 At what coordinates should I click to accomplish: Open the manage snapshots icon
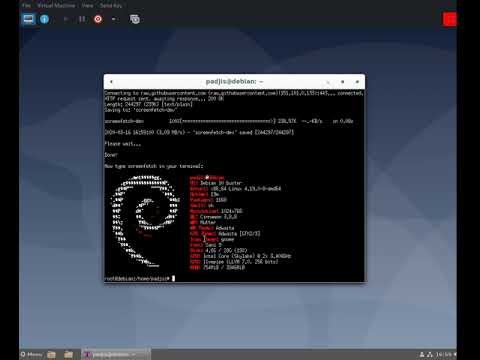[135, 19]
